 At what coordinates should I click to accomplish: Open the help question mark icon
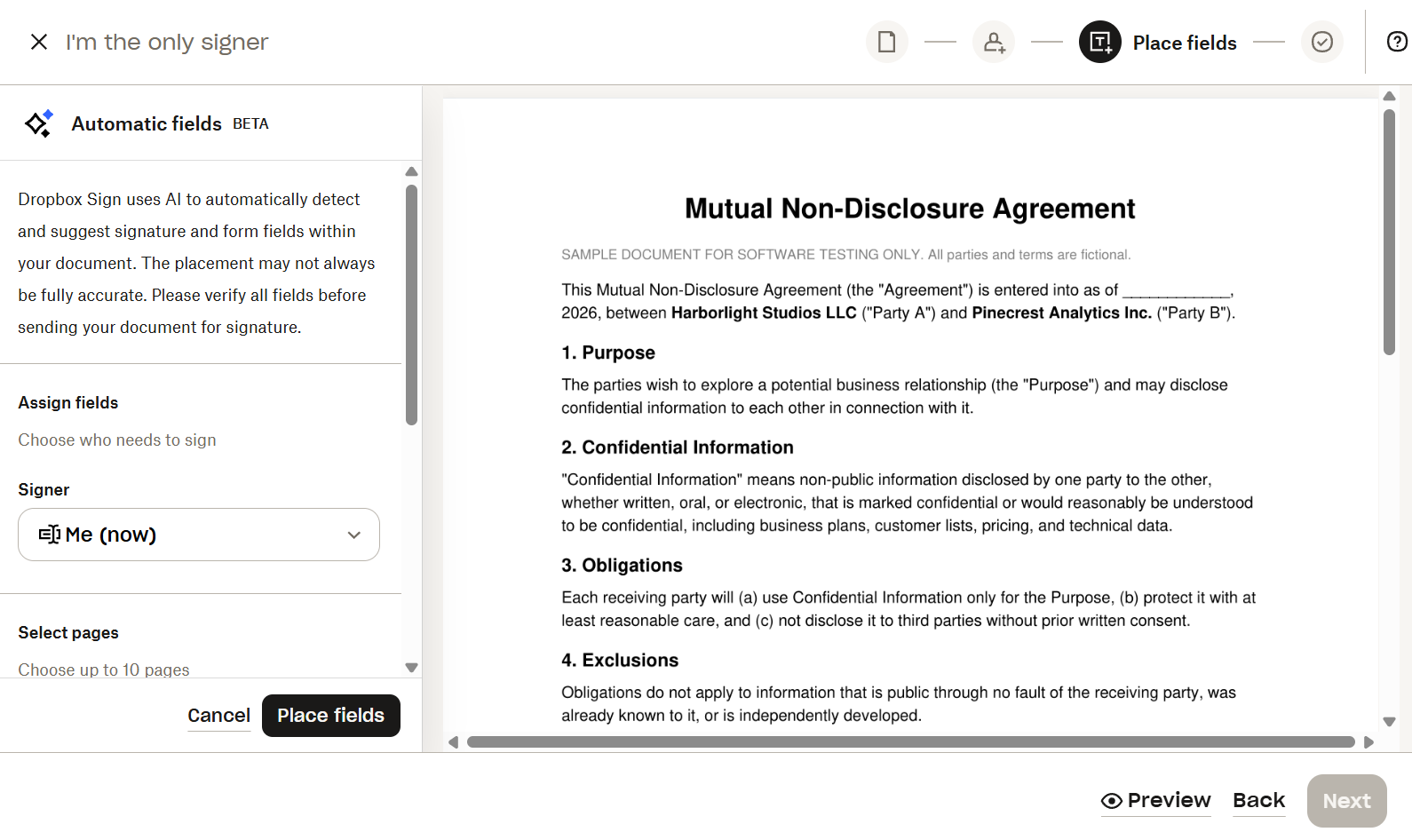1397,42
